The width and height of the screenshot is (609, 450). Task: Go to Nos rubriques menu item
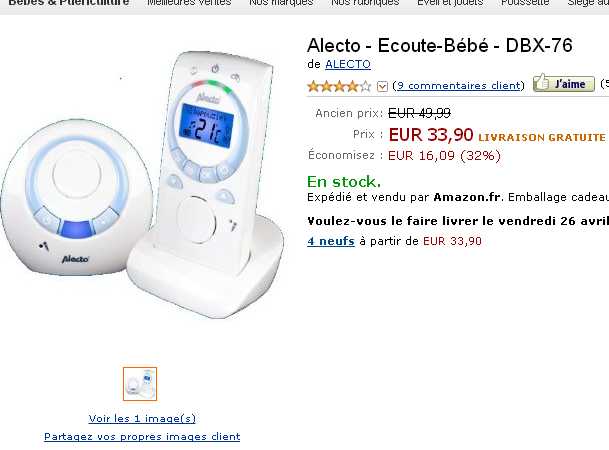click(x=365, y=3)
